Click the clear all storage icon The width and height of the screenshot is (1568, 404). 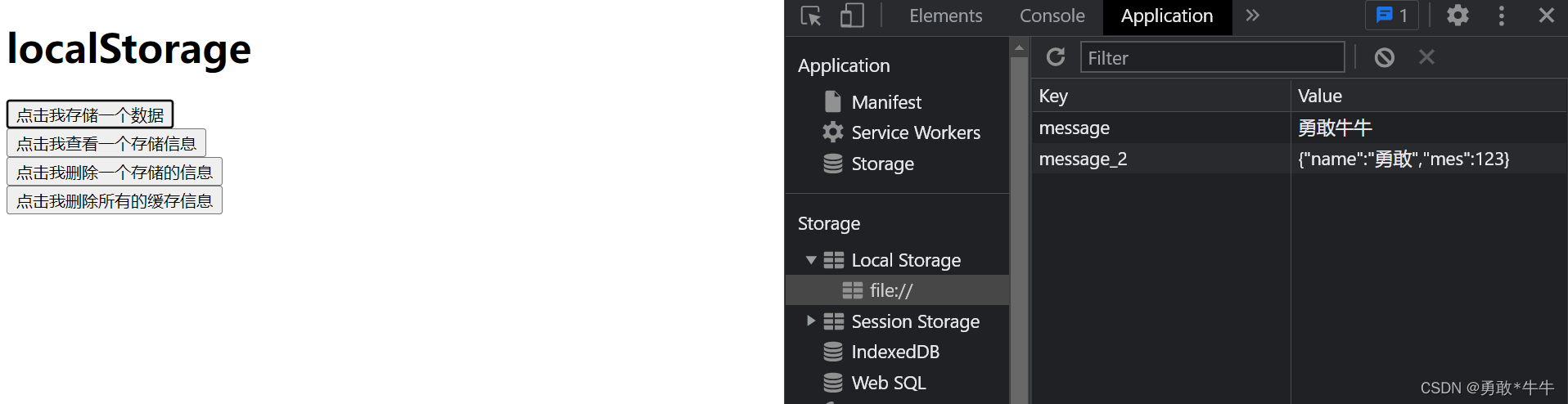coord(1384,57)
